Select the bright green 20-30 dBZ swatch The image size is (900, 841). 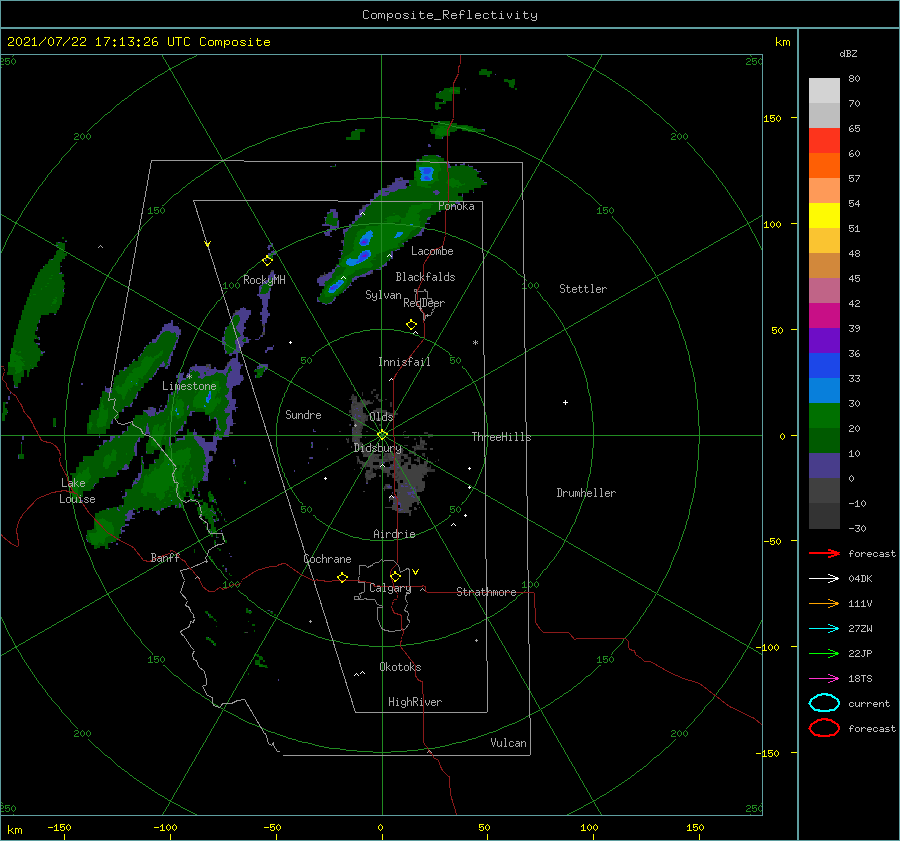click(x=824, y=416)
